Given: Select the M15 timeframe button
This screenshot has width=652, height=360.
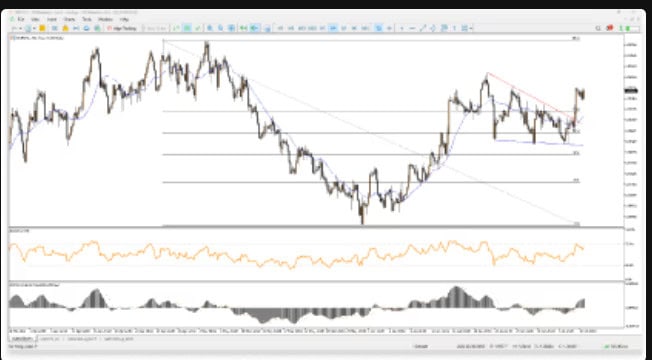Looking at the screenshot, I should pyautogui.click(x=302, y=28).
